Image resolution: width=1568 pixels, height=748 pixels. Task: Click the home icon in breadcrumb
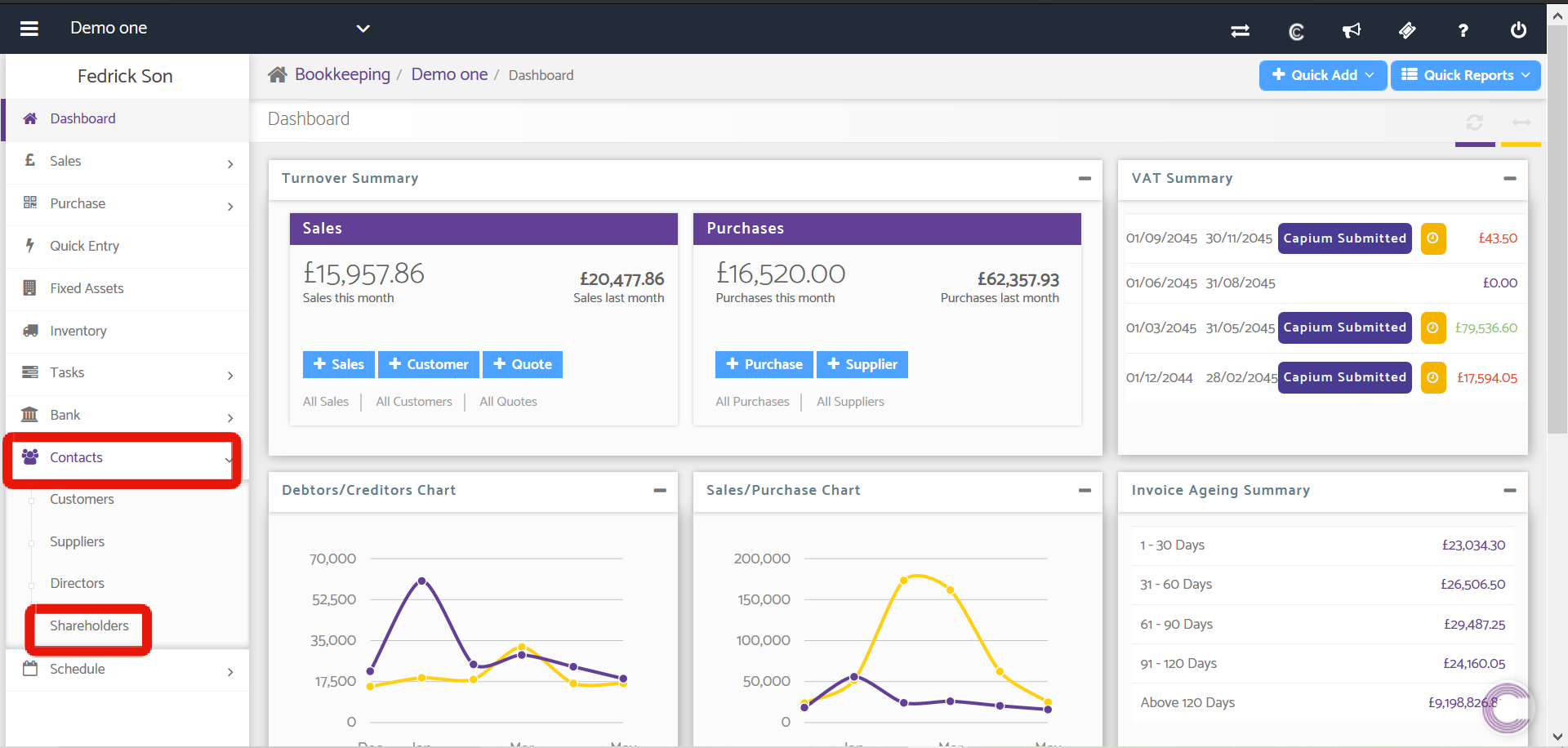point(278,74)
